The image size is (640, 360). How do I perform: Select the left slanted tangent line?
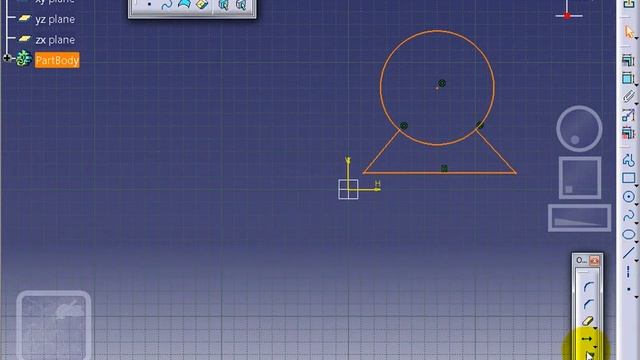[x=381, y=151]
